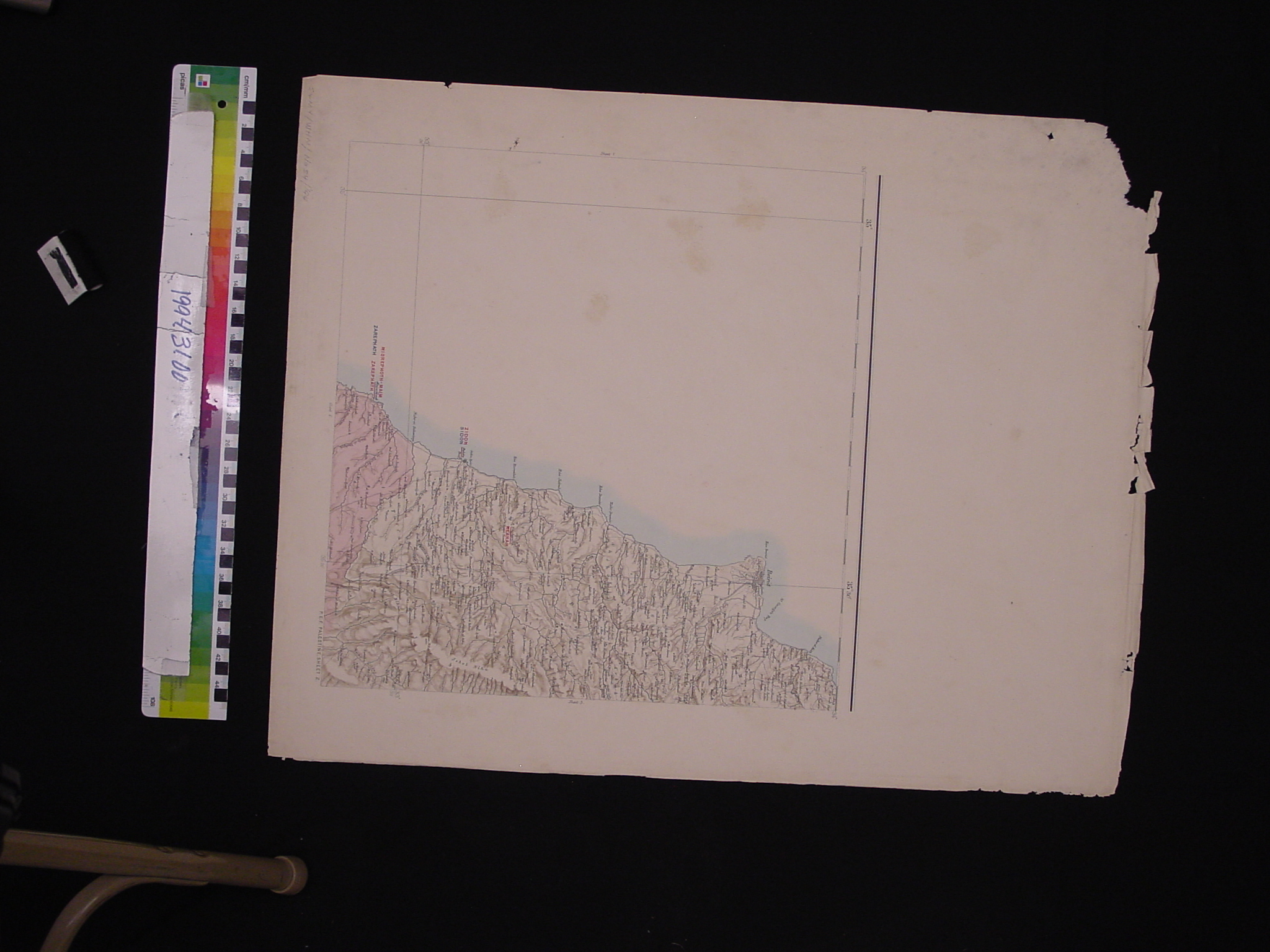This screenshot has width=1270, height=952.
Task: Select the P.E.F. PALESTINE SHEET 2 title
Action: click(320, 645)
